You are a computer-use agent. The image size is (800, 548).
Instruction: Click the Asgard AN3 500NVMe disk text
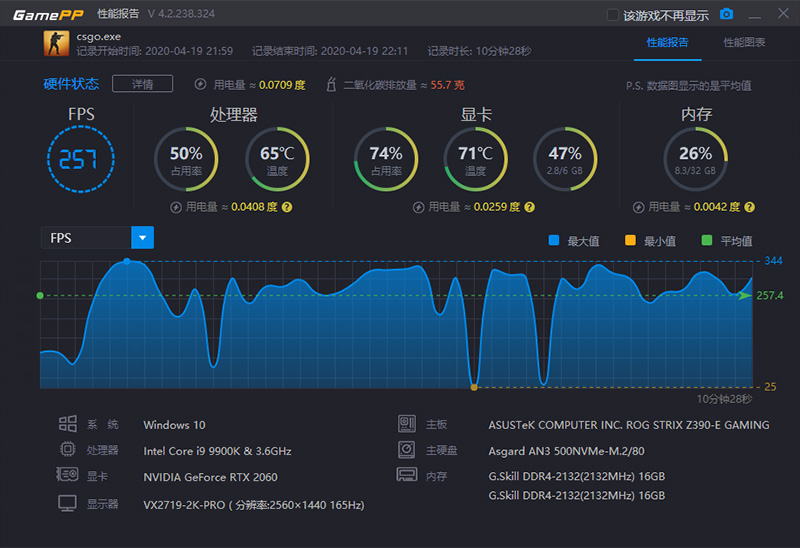point(566,451)
